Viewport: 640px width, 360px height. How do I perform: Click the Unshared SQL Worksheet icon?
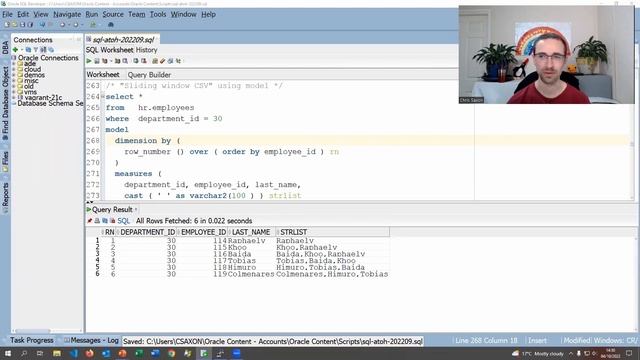tap(155, 61)
